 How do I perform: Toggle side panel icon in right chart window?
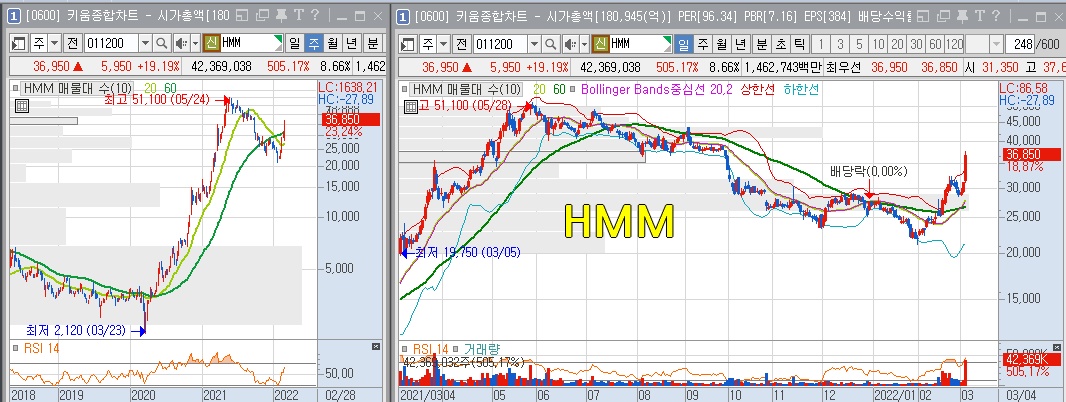click(407, 44)
